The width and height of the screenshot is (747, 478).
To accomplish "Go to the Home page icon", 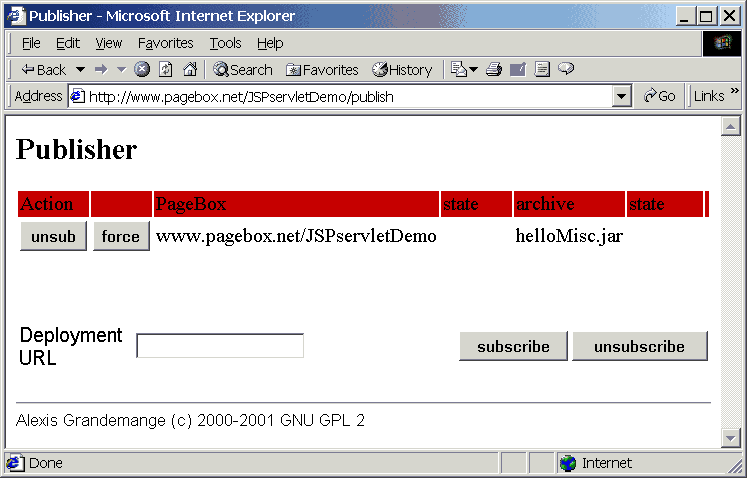I will [190, 70].
